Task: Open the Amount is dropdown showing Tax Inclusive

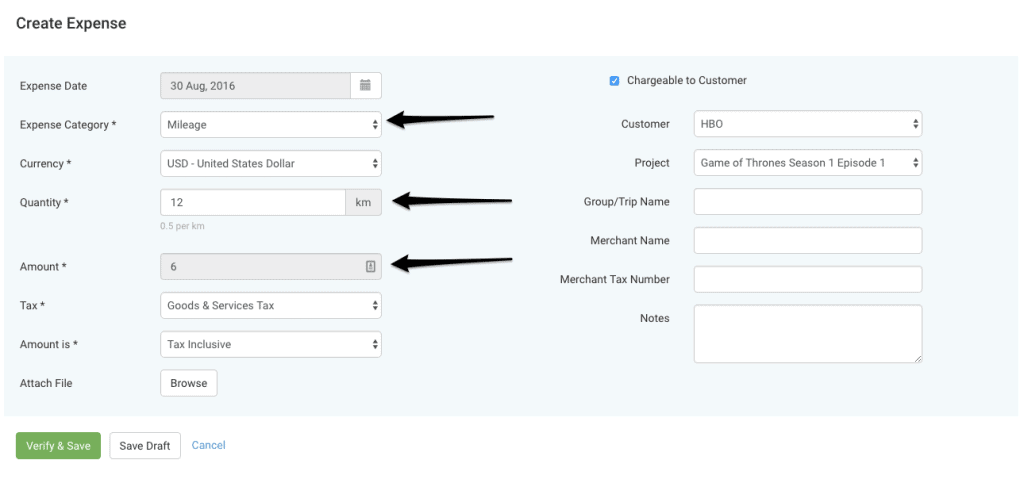Action: pyautogui.click(x=271, y=344)
